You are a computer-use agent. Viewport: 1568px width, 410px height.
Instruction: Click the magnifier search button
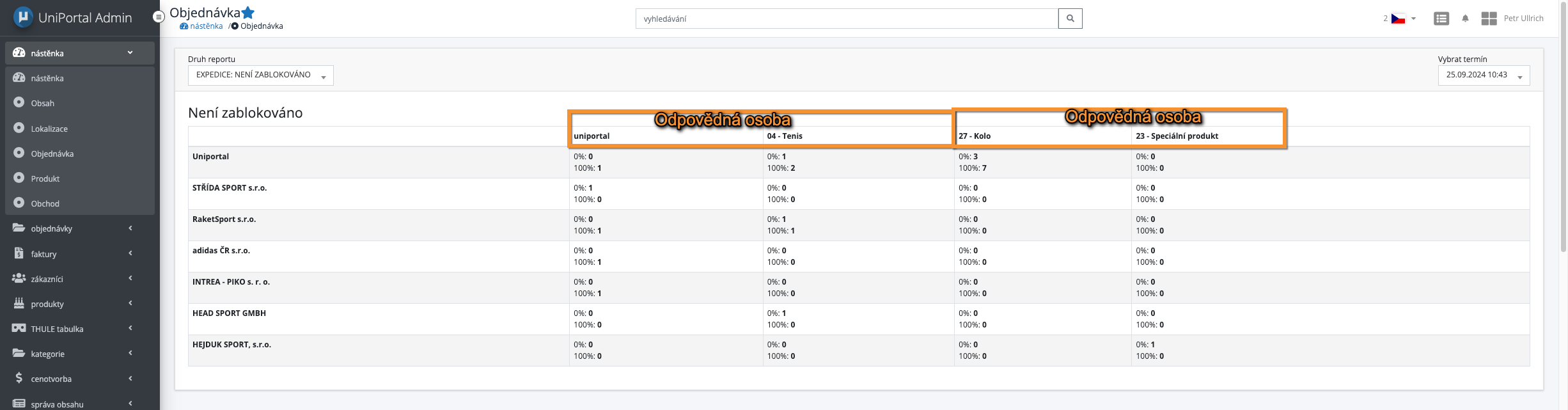(1070, 19)
